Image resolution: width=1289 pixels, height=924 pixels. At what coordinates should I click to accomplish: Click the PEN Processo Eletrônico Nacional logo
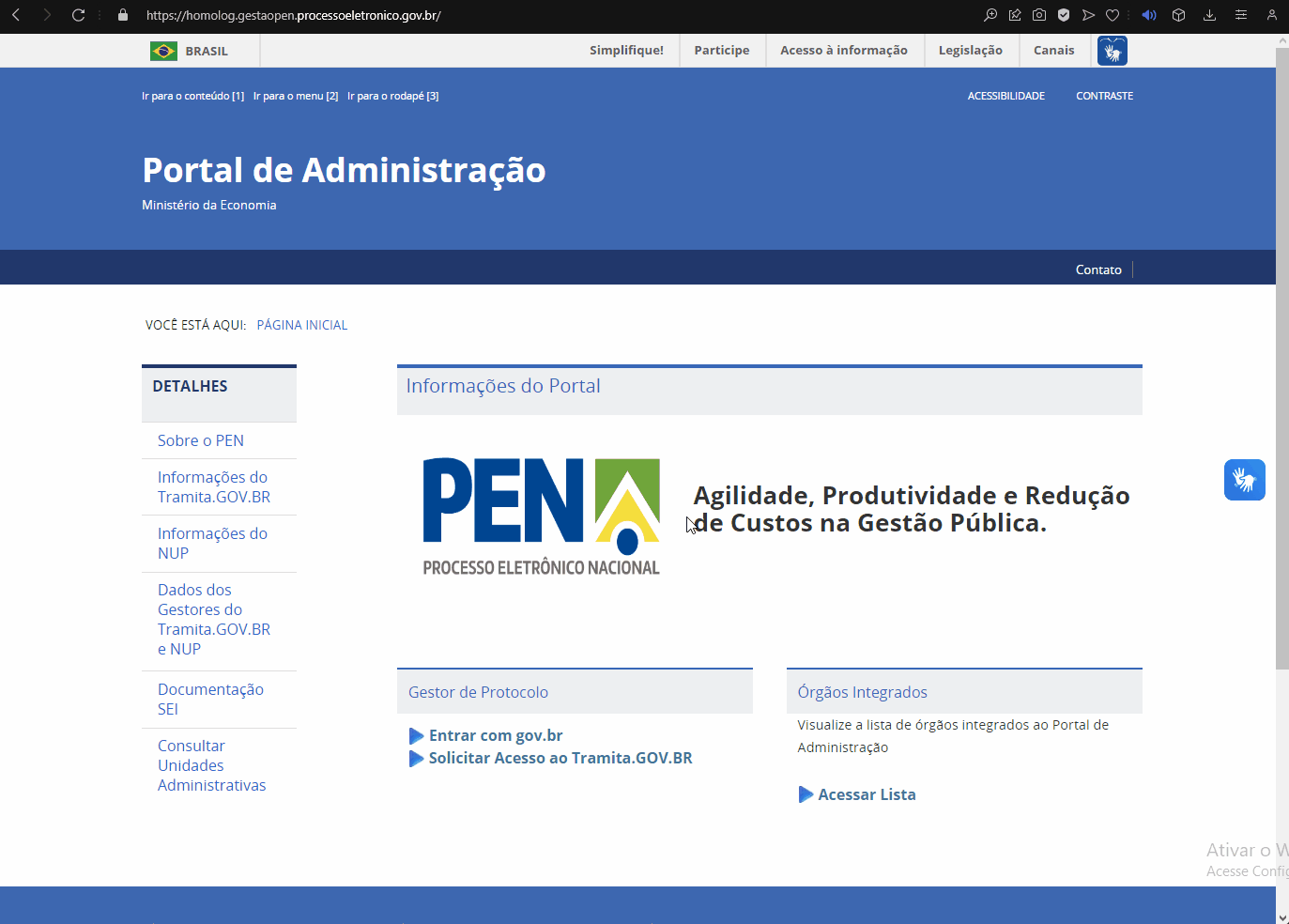(x=541, y=516)
